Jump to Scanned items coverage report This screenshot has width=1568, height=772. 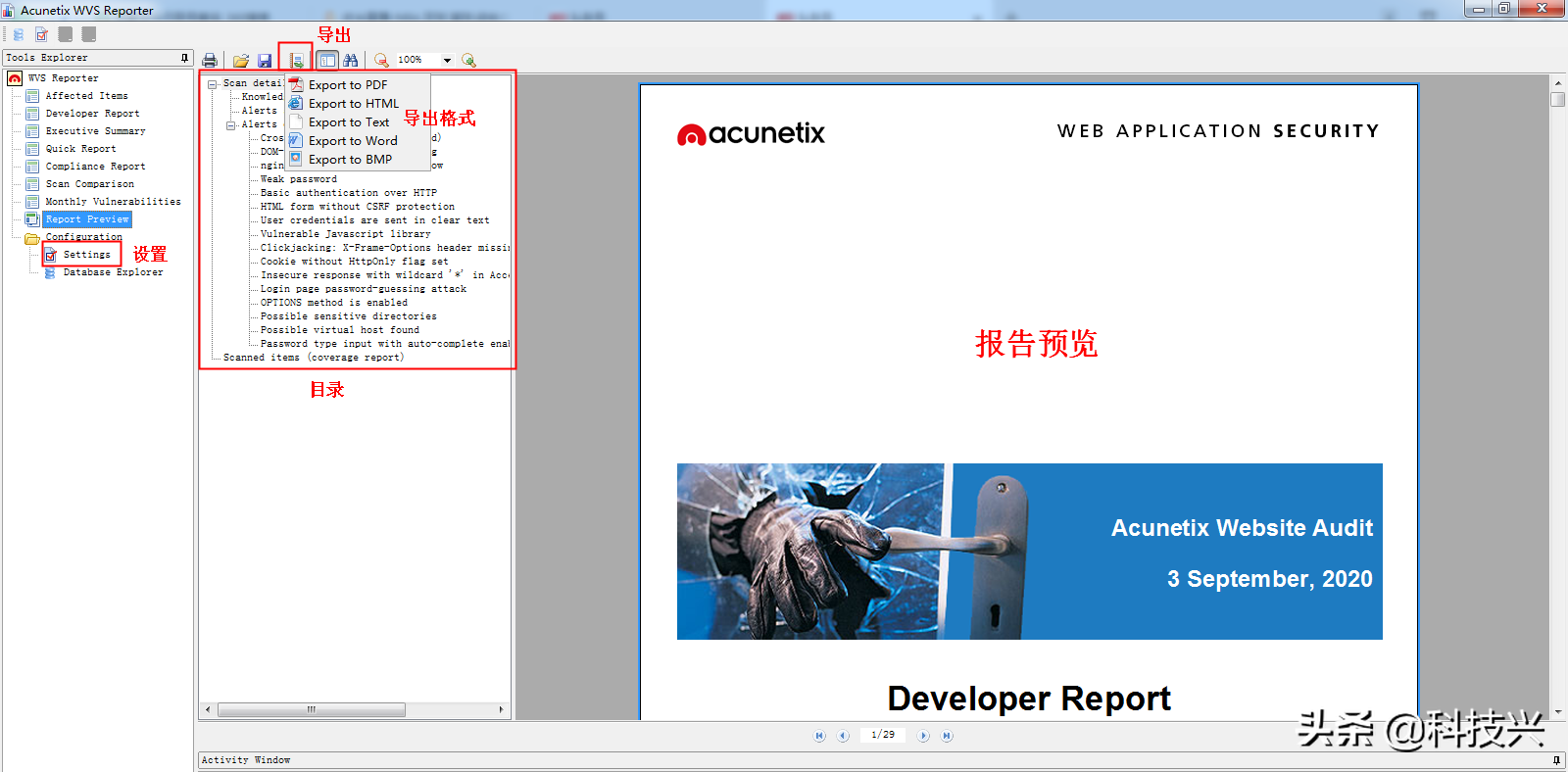313,358
